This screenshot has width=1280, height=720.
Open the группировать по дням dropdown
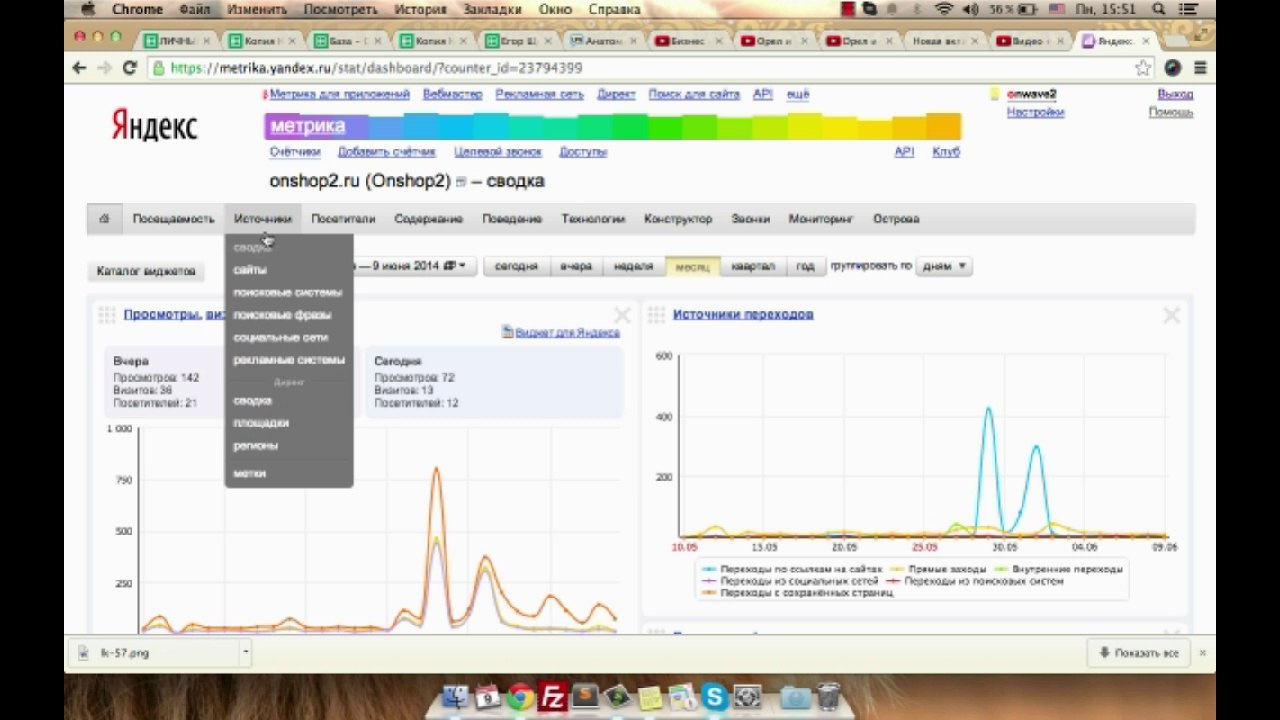tap(943, 267)
